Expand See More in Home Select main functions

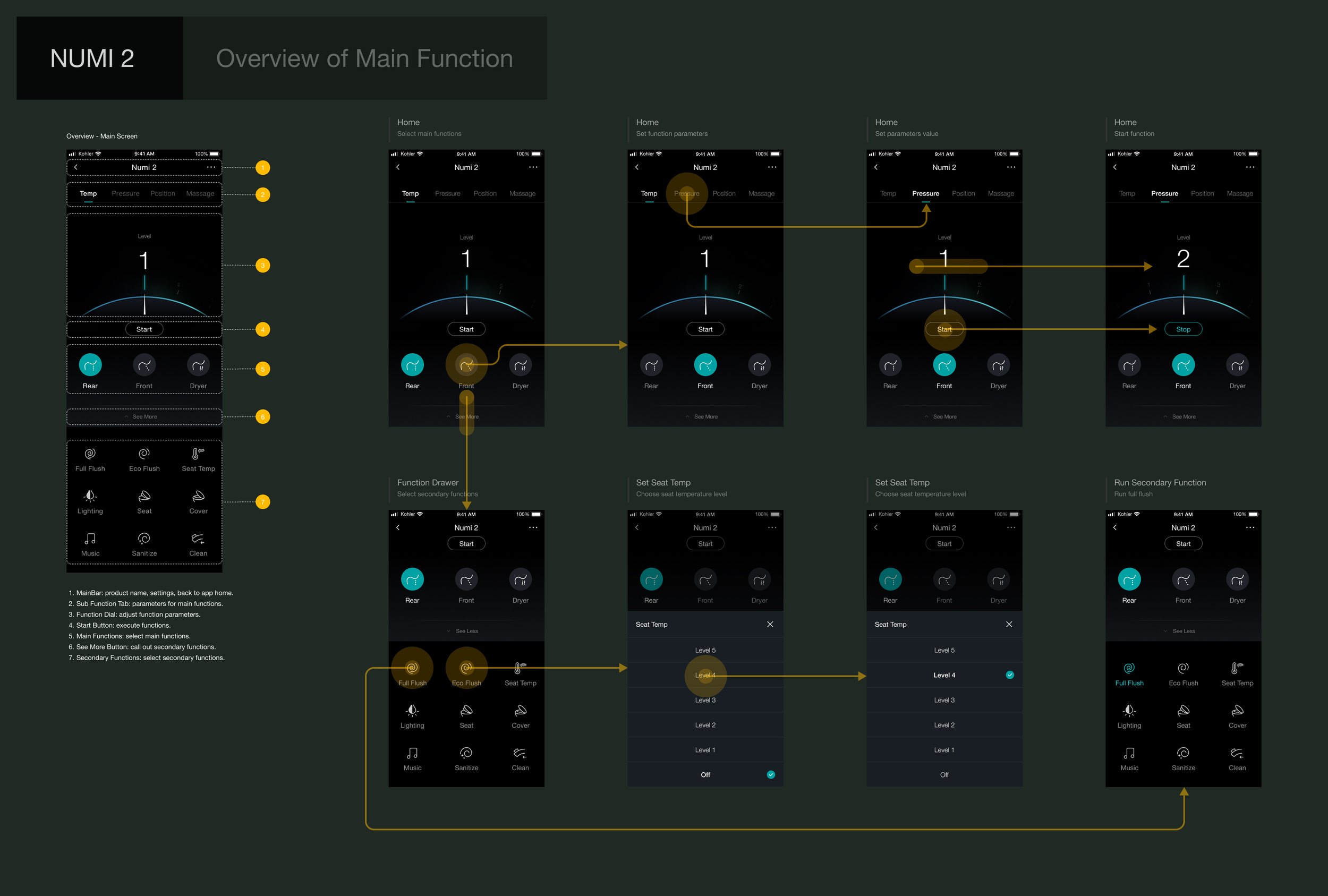[x=463, y=416]
